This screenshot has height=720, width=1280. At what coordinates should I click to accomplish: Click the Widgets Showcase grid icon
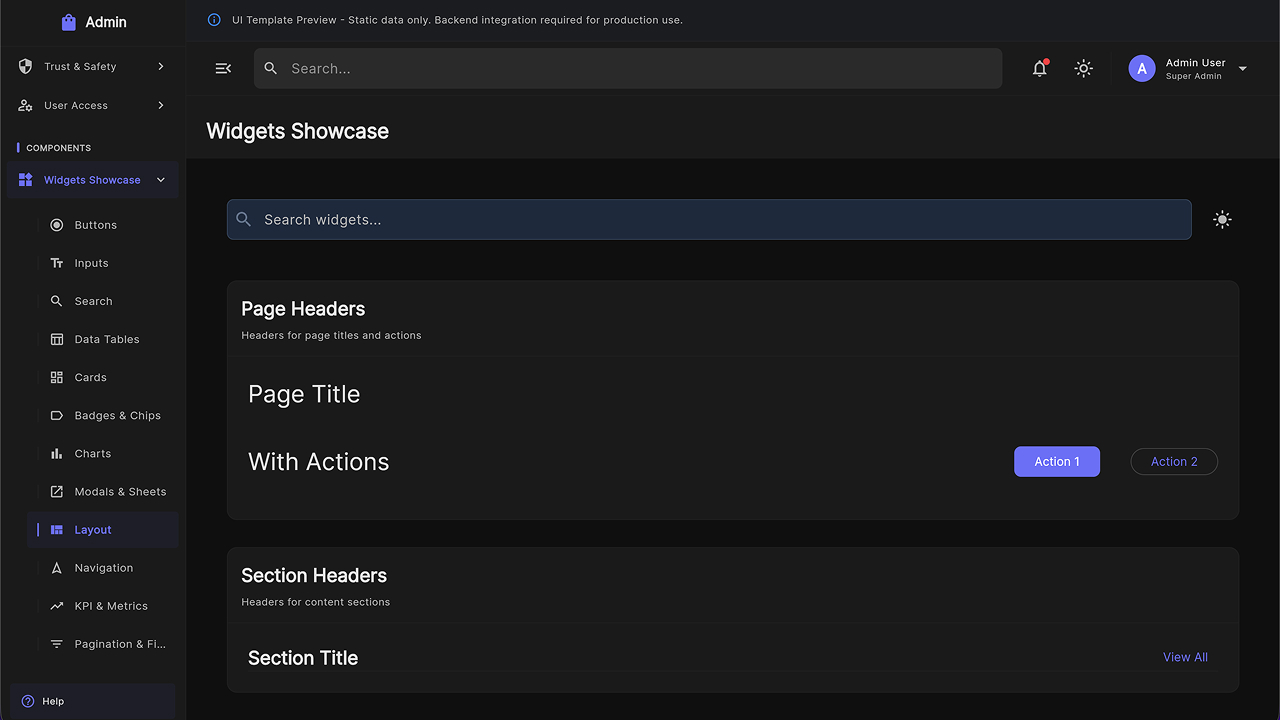coord(26,180)
